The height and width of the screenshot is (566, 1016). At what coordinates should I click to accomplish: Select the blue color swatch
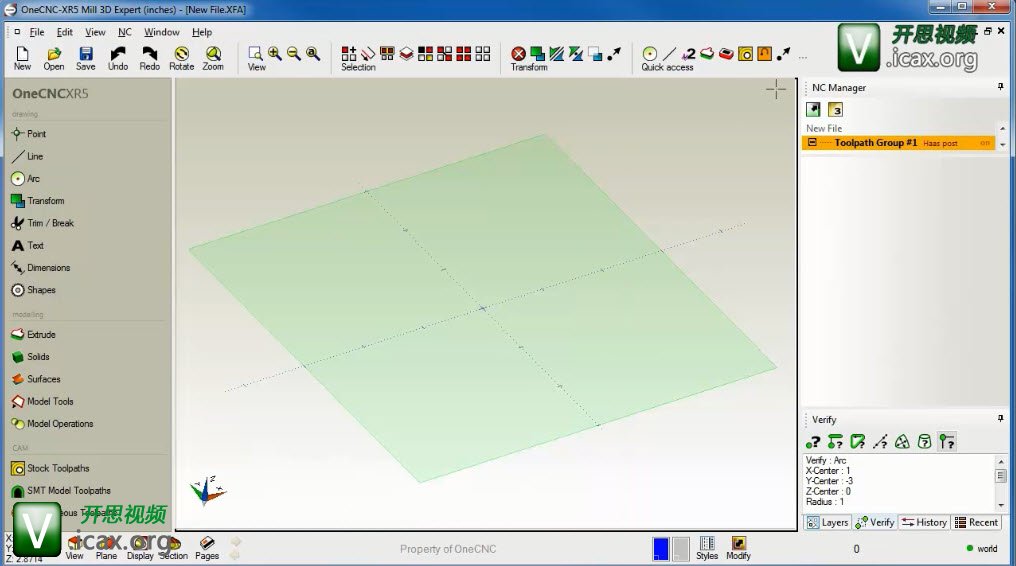coord(660,548)
